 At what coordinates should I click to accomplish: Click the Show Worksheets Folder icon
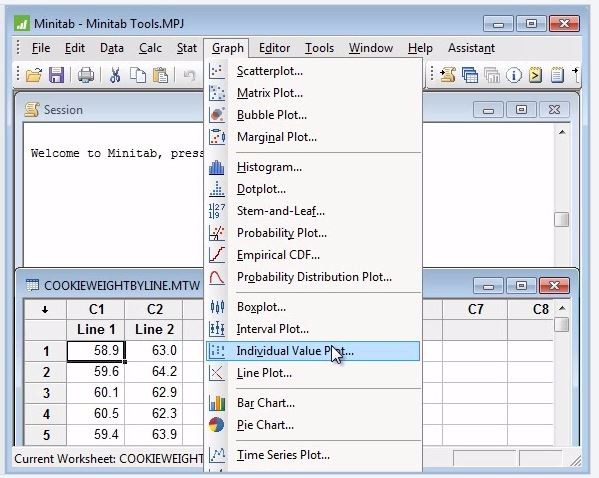[x=470, y=75]
